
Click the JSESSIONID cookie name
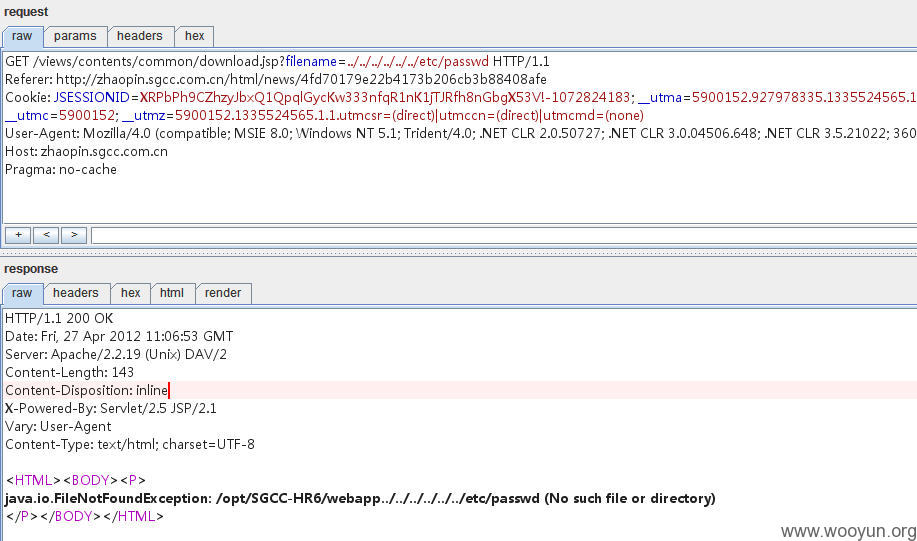[91, 97]
